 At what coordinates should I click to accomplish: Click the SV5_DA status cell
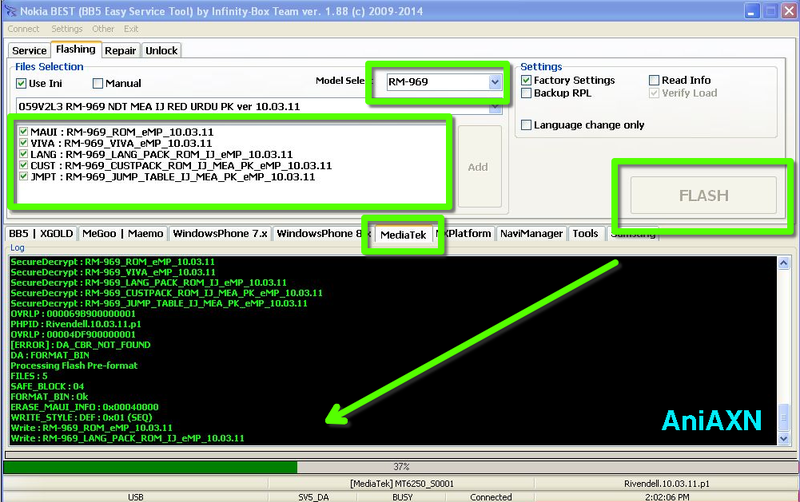313,497
